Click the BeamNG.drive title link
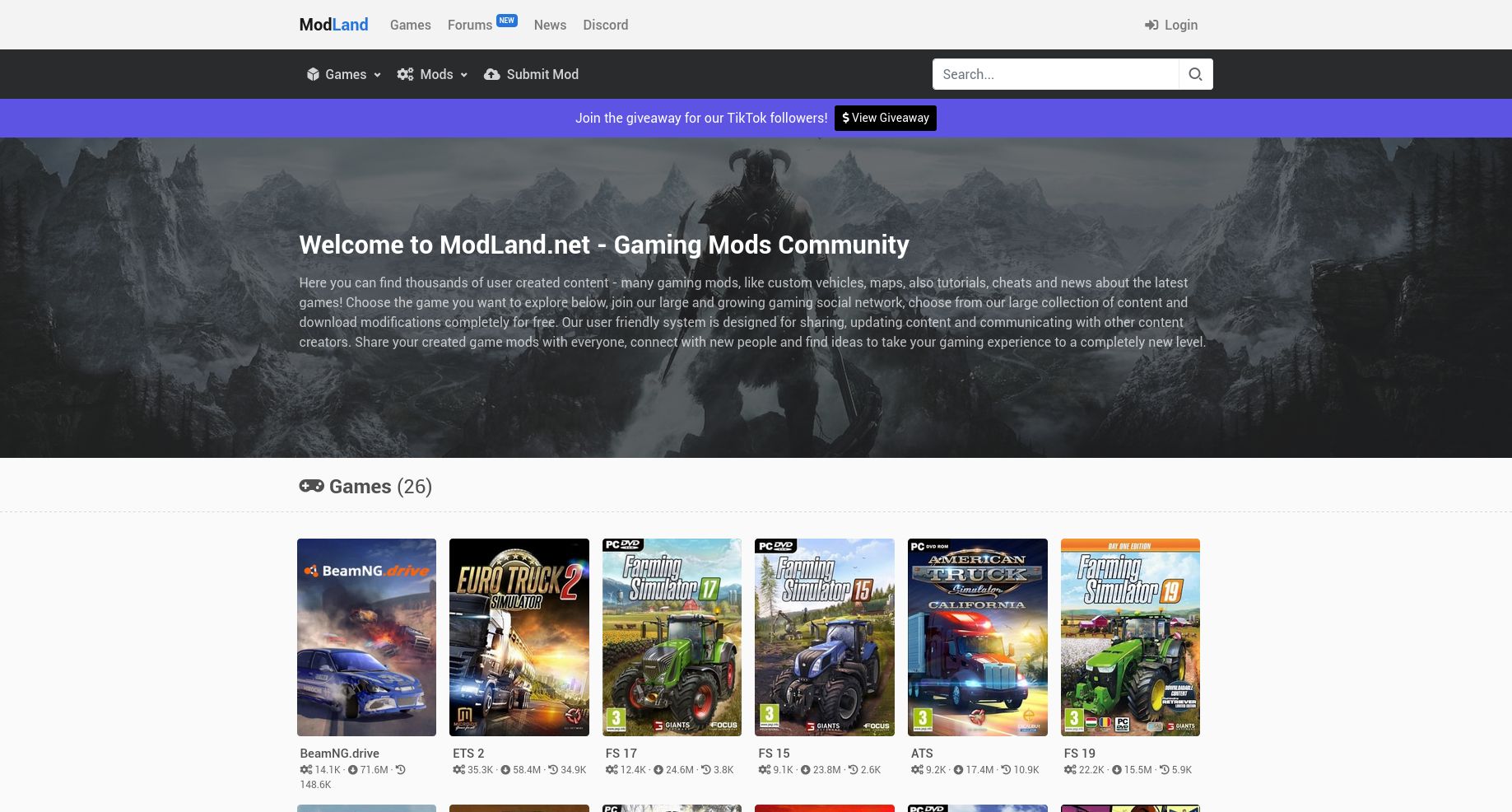Viewport: 1512px width, 812px height. click(339, 753)
